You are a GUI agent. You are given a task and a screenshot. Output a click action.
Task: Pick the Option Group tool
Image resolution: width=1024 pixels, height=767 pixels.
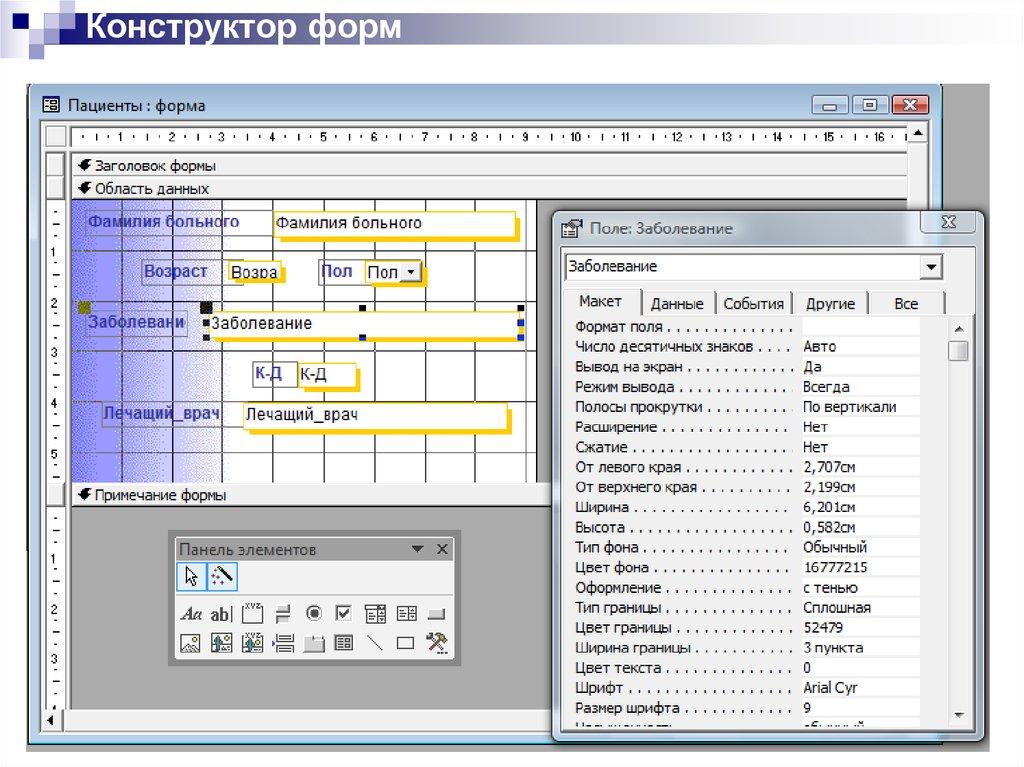252,613
